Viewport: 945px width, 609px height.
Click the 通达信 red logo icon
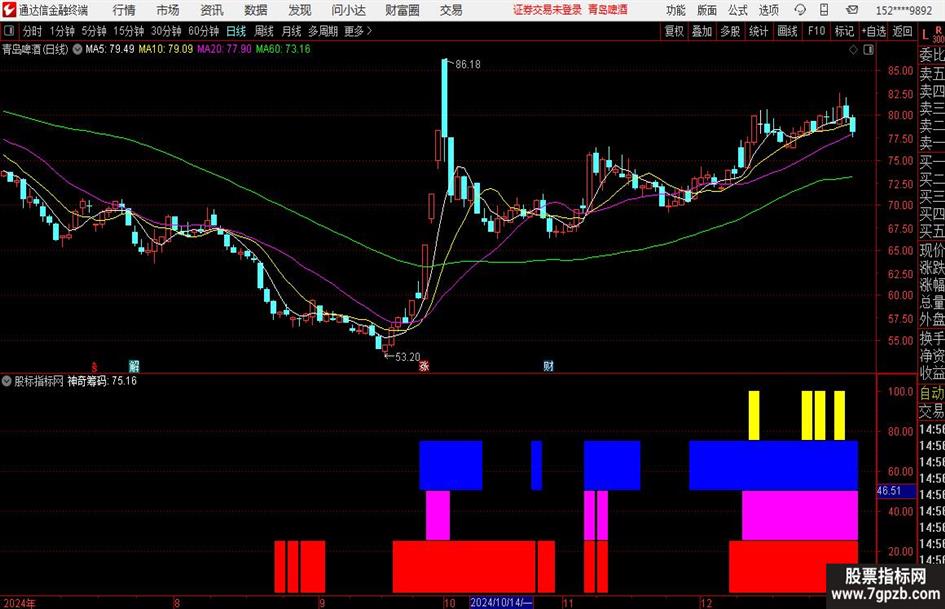click(x=9, y=10)
